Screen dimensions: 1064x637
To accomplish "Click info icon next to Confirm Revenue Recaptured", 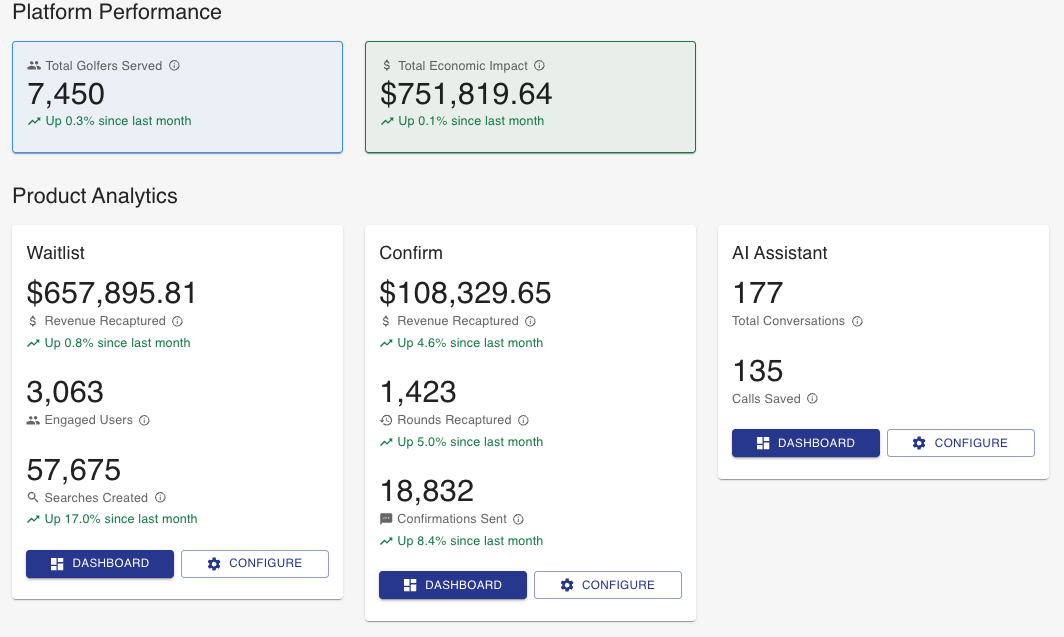I will point(530,322).
